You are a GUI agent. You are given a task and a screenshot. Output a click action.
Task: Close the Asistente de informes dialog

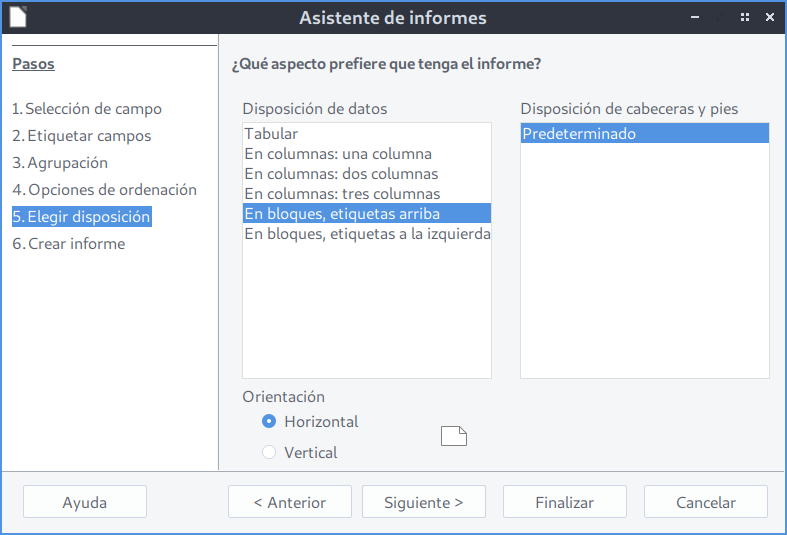point(770,17)
